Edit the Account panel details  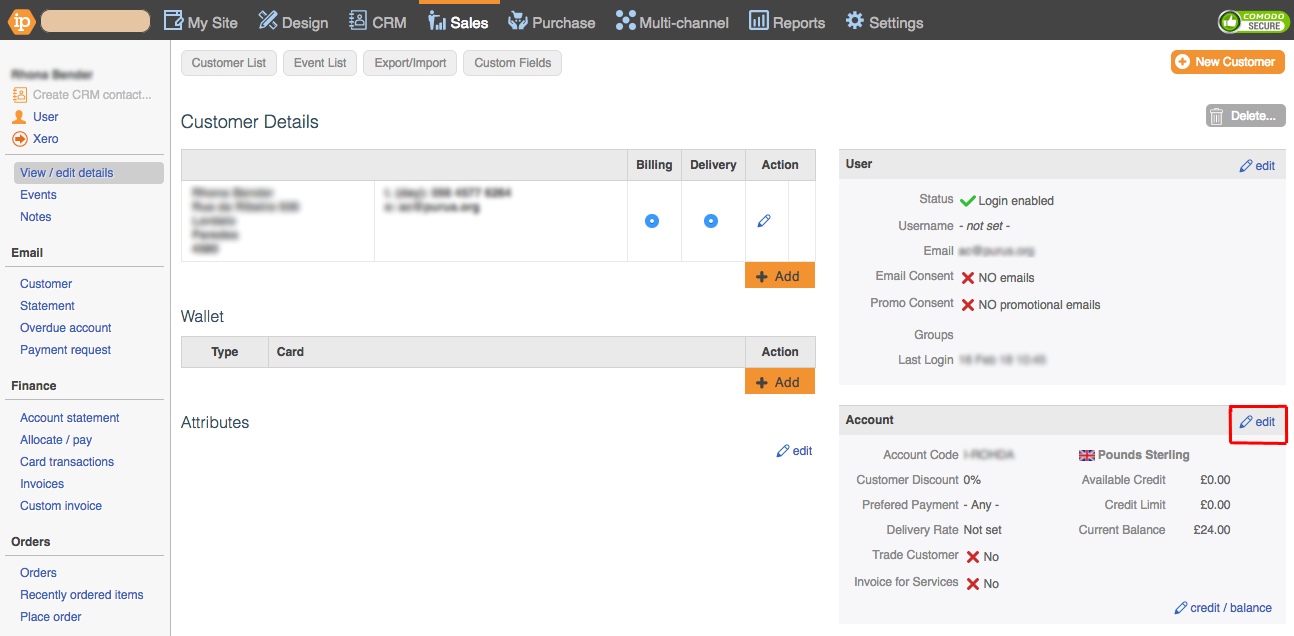click(1257, 422)
